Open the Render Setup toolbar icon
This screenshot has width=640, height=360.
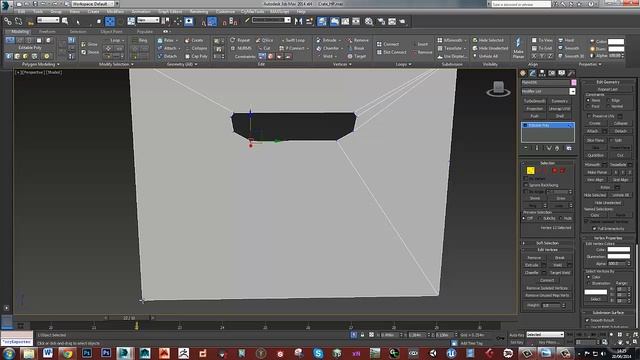[x=381, y=21]
